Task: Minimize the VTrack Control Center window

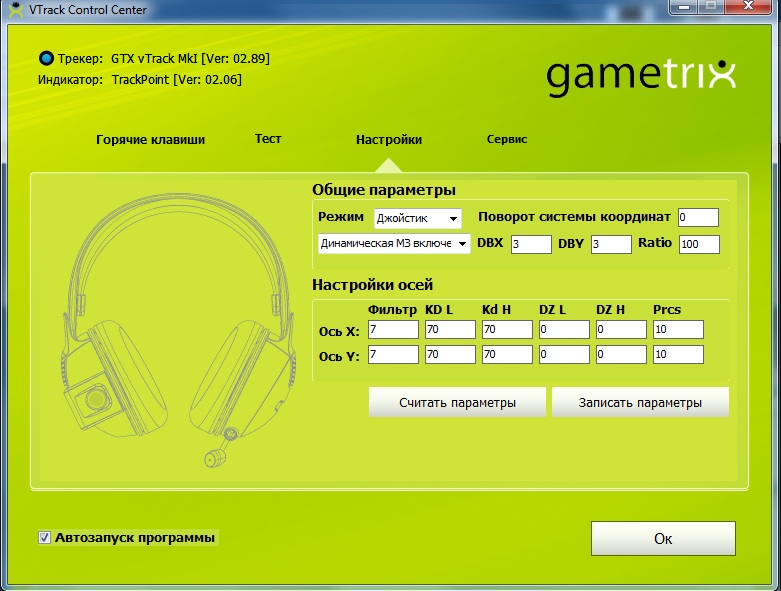Action: [x=683, y=7]
